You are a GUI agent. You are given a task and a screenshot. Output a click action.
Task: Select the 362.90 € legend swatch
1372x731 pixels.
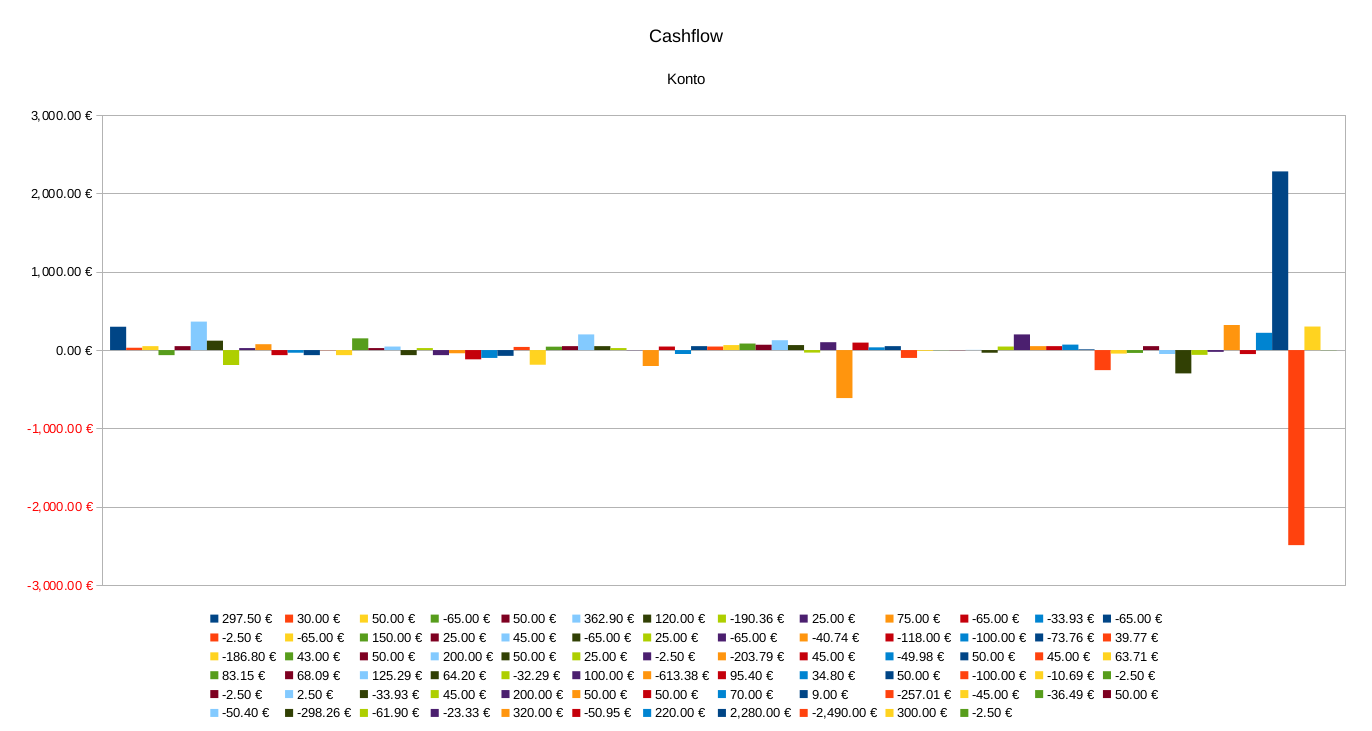coord(577,619)
